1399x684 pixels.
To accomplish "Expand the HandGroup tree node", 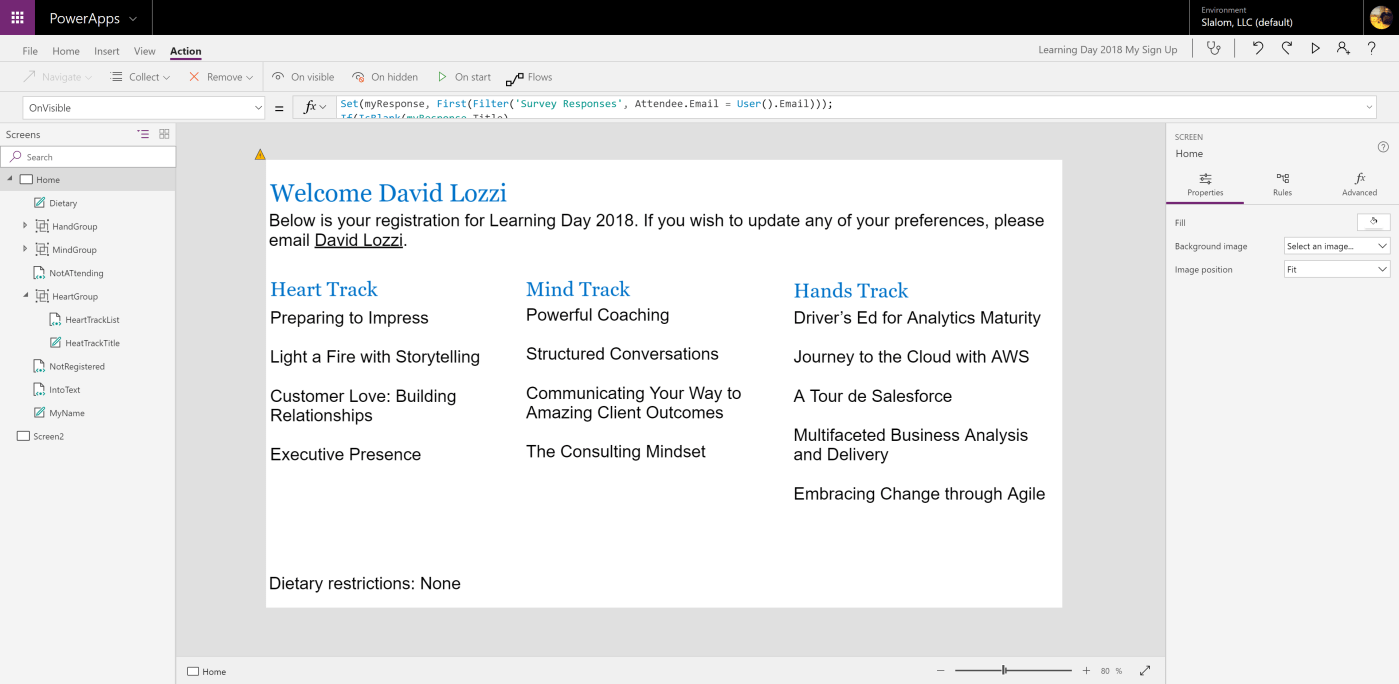I will (25, 226).
